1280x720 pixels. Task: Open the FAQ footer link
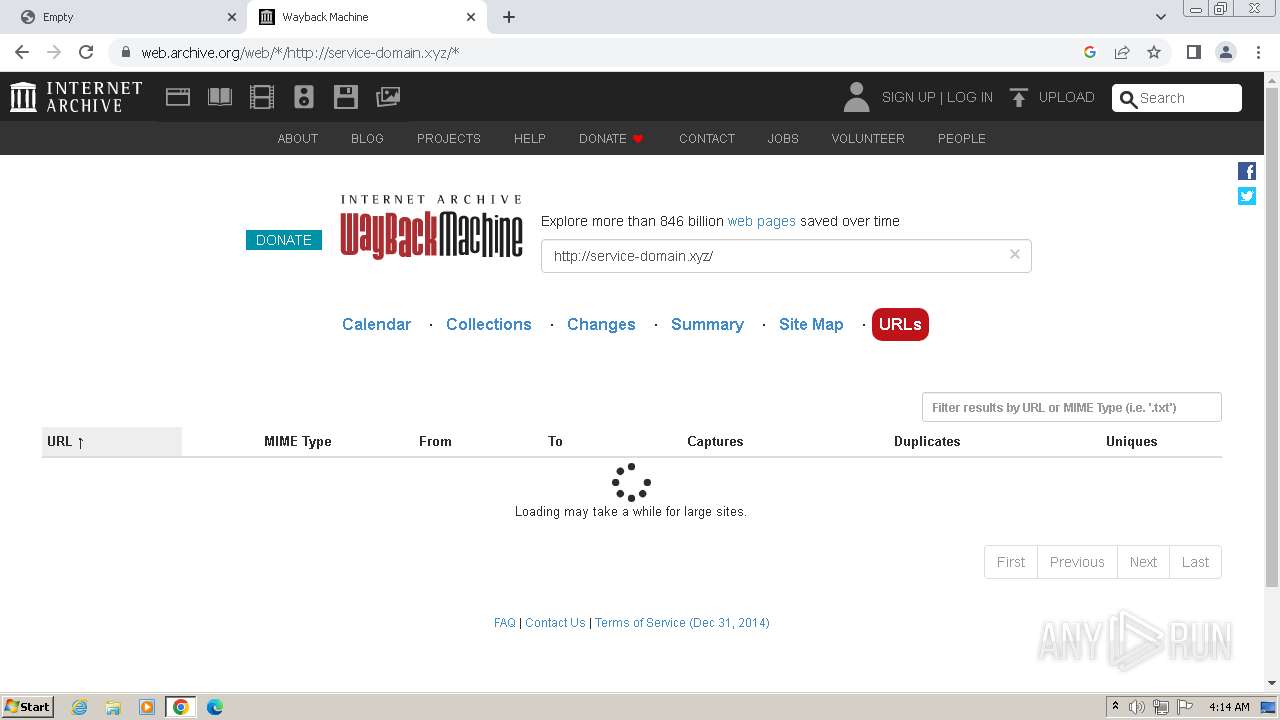click(505, 622)
